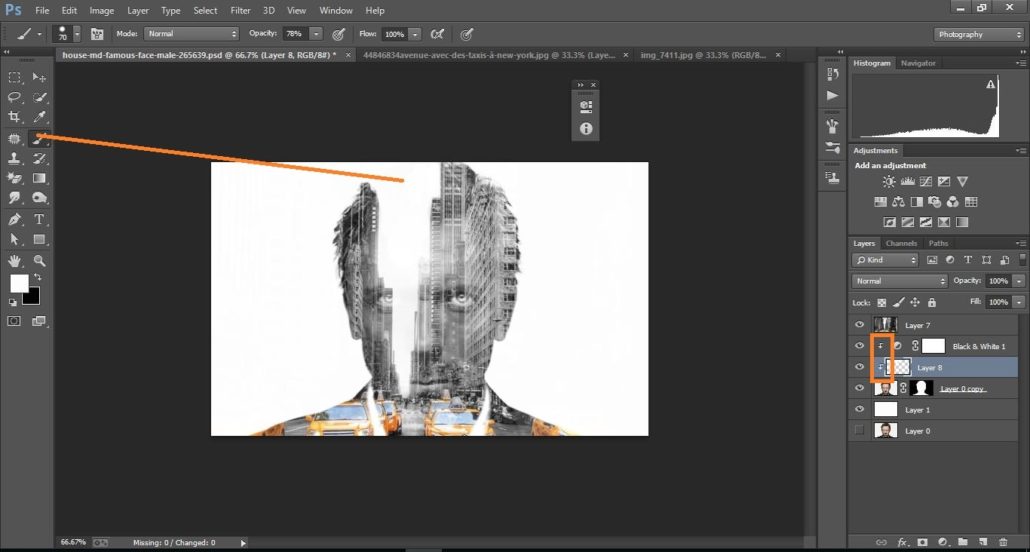
Task: Hide Layer 7 using eye icon
Action: pos(859,325)
